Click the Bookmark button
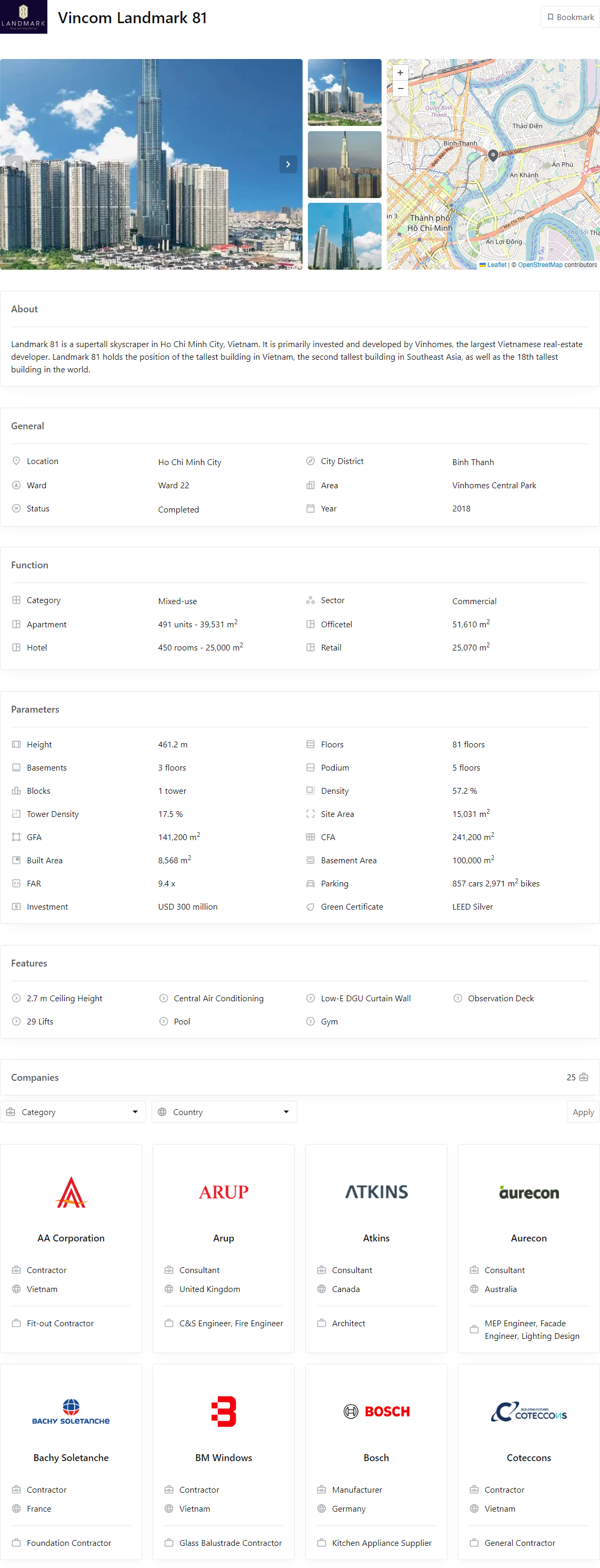Viewport: 600px width, 1568px height. (x=569, y=17)
